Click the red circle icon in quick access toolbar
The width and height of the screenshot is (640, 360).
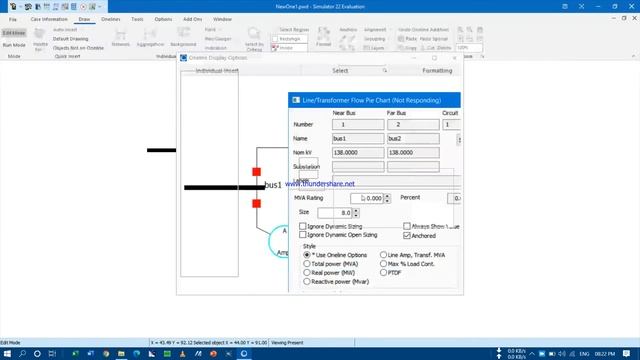83,7
